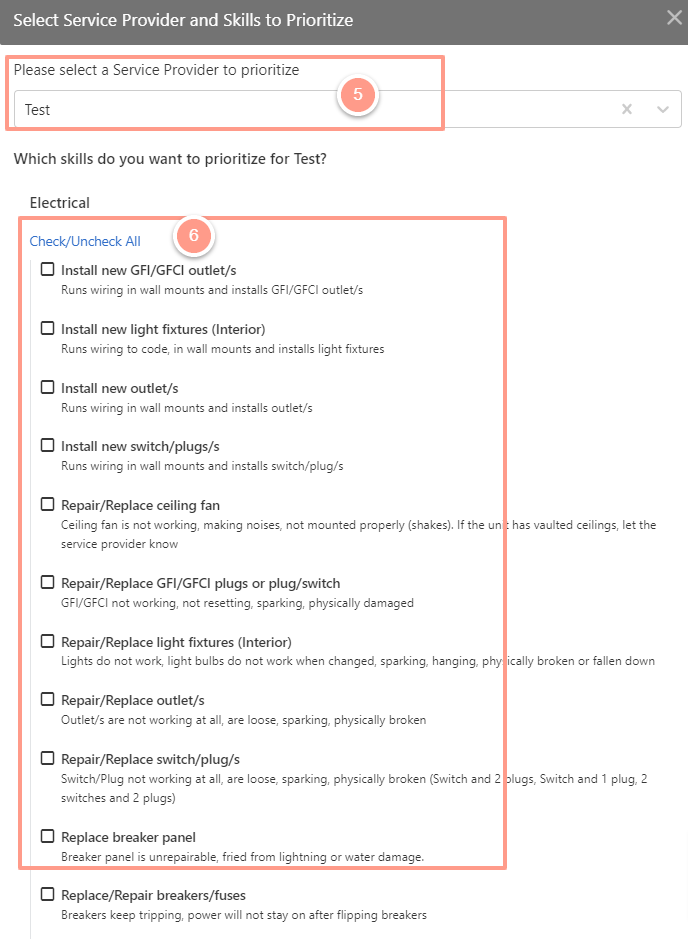Click the Check/Uncheck All link
The height and width of the screenshot is (939, 688).
pyautogui.click(x=85, y=241)
